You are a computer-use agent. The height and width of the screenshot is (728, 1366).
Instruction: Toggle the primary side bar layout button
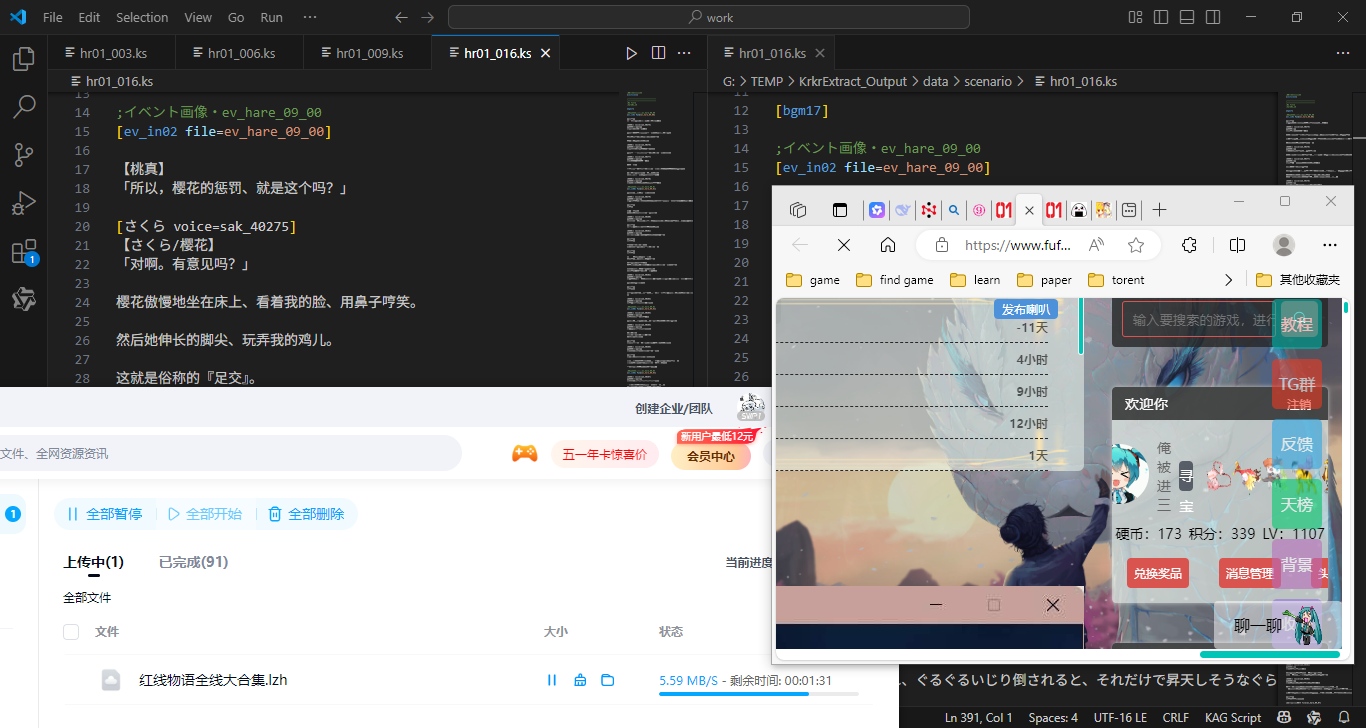point(1161,17)
